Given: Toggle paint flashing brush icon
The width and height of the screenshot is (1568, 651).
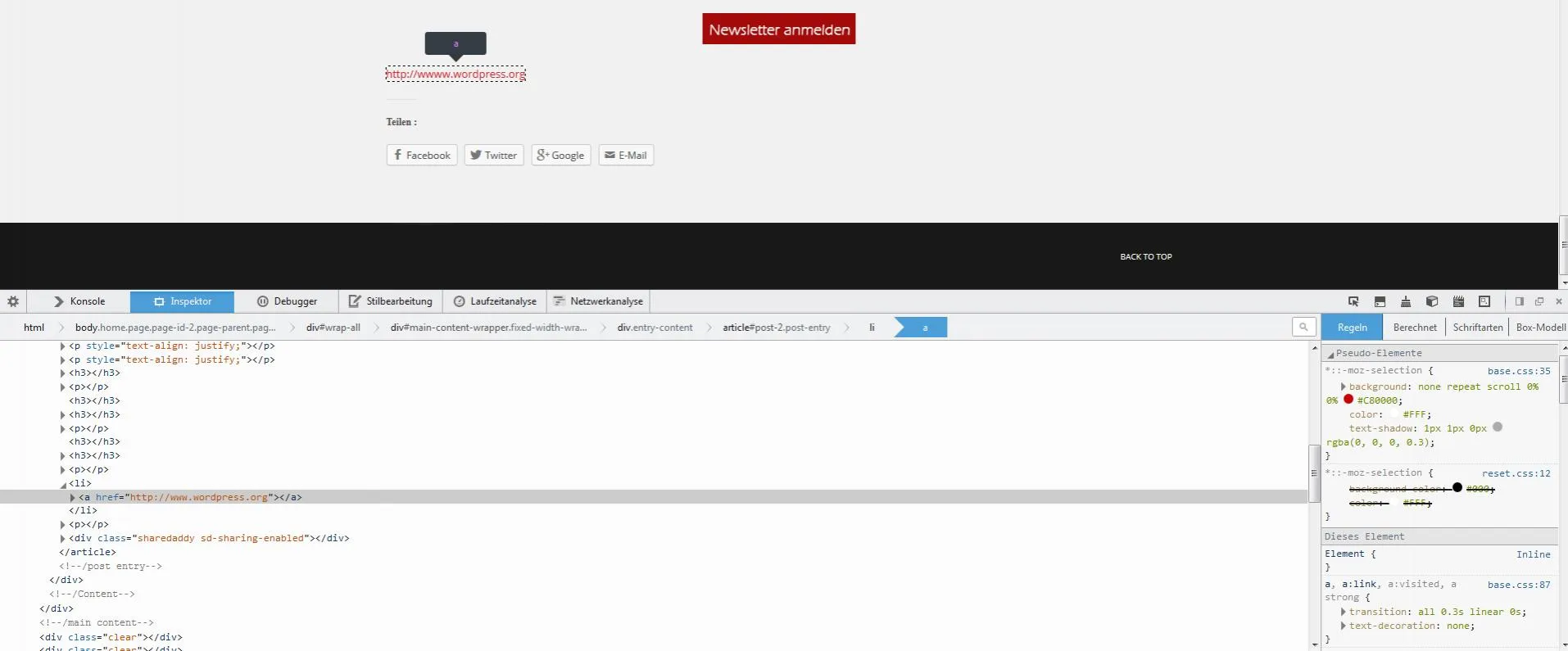Looking at the screenshot, I should pos(1406,301).
